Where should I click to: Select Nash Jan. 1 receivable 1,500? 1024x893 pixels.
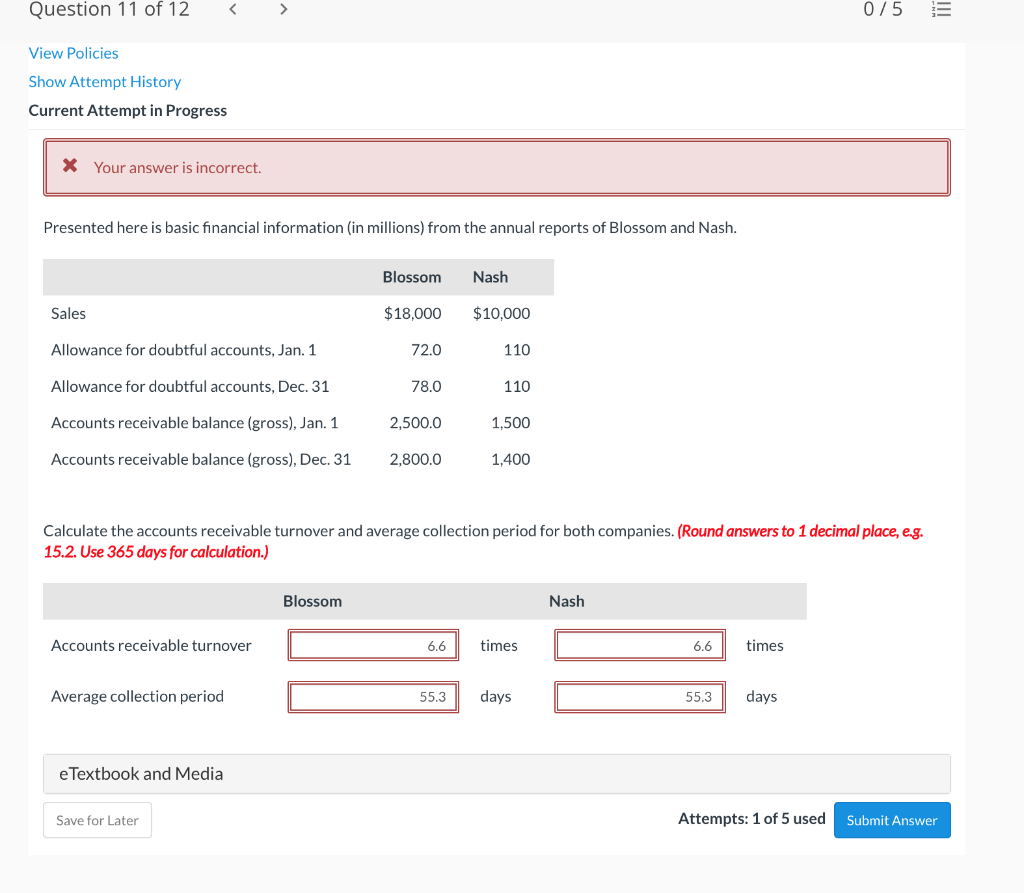[x=511, y=423]
